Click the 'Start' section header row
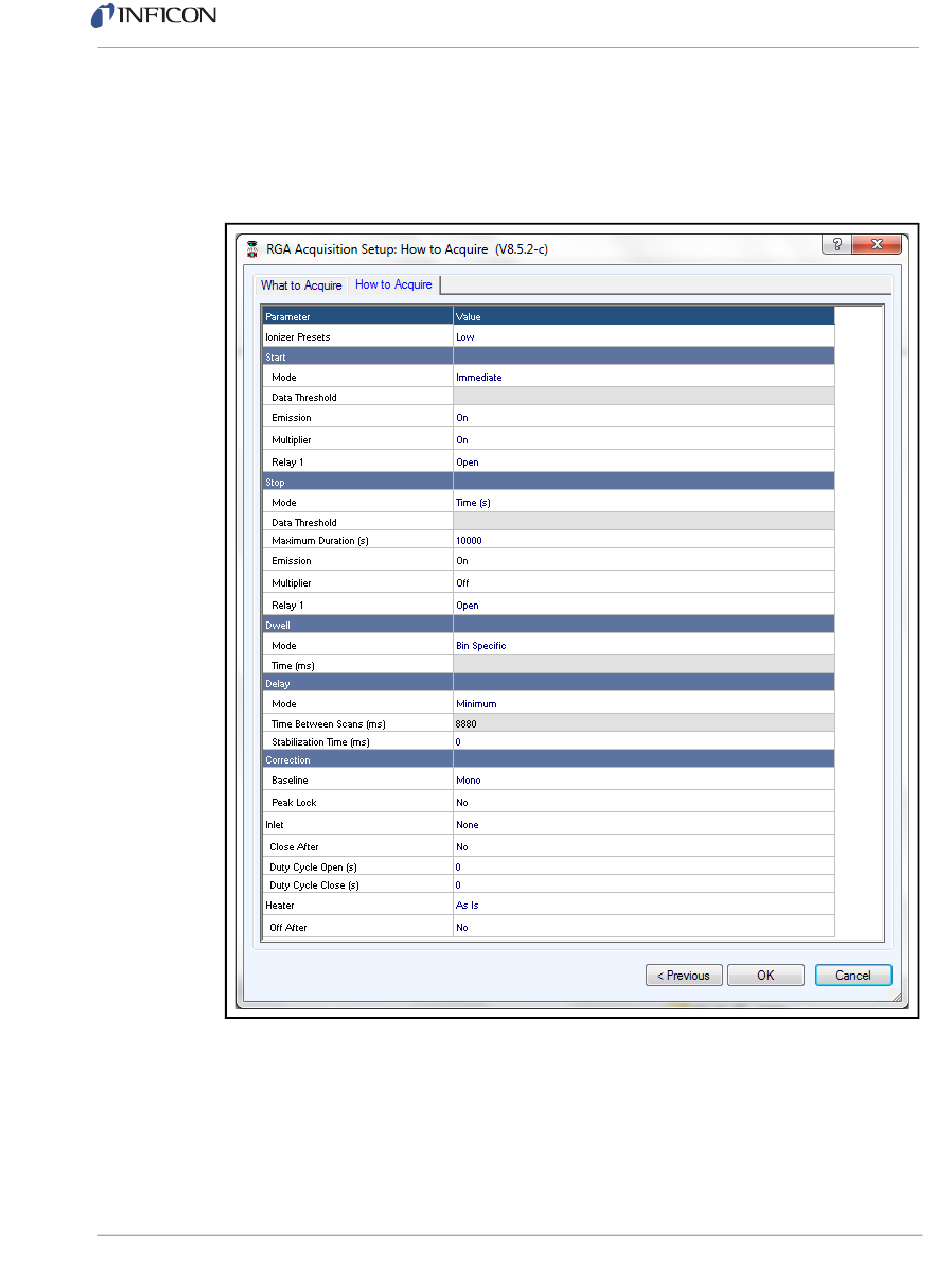Viewport: 950px width, 1267px height. click(548, 356)
